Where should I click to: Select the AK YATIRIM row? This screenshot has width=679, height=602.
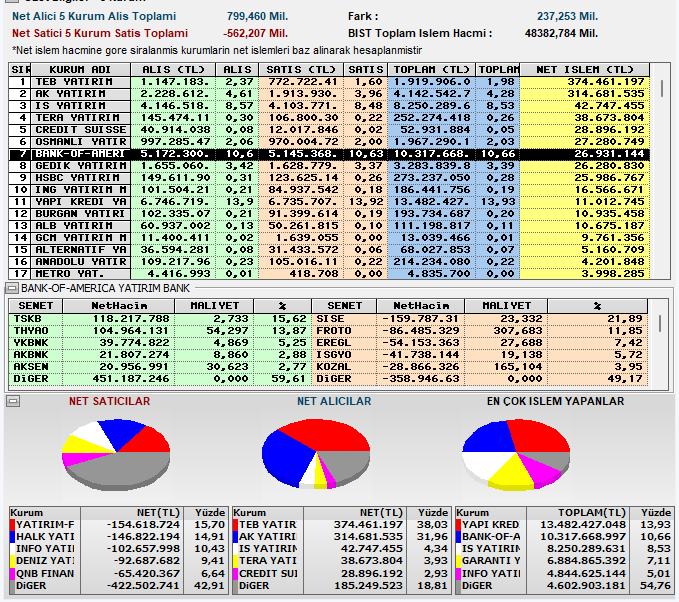(x=329, y=94)
